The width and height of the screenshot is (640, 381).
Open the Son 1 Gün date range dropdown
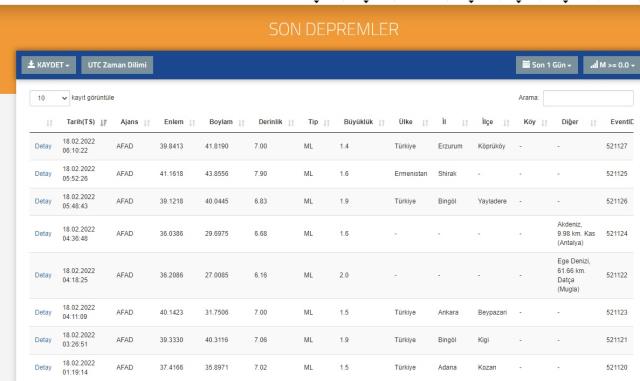coord(547,65)
